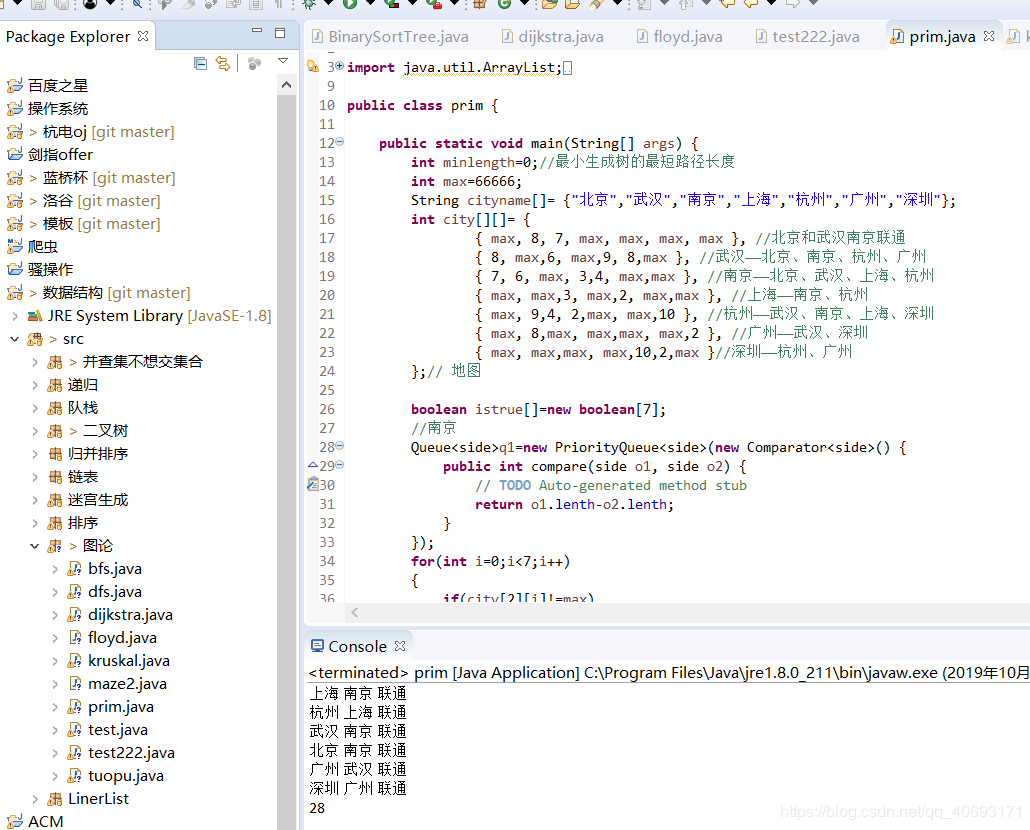
Task: Select the 操作系统 project icon
Action: [14, 108]
